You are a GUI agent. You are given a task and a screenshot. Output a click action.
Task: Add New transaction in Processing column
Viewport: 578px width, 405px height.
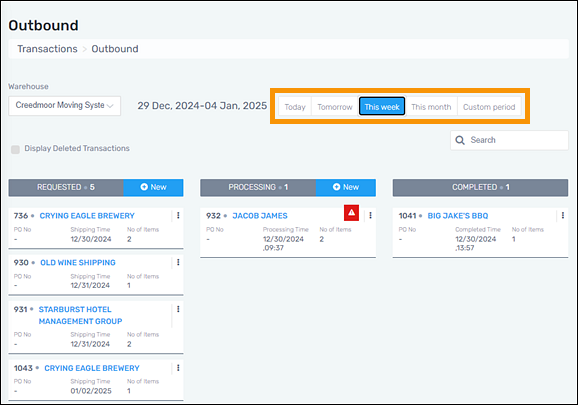tap(345, 187)
